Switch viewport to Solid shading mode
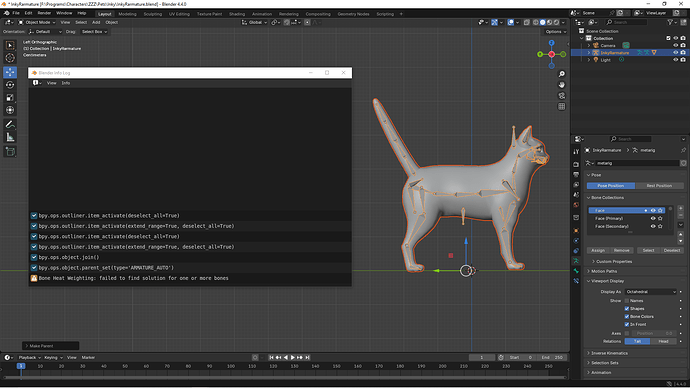 point(543,22)
